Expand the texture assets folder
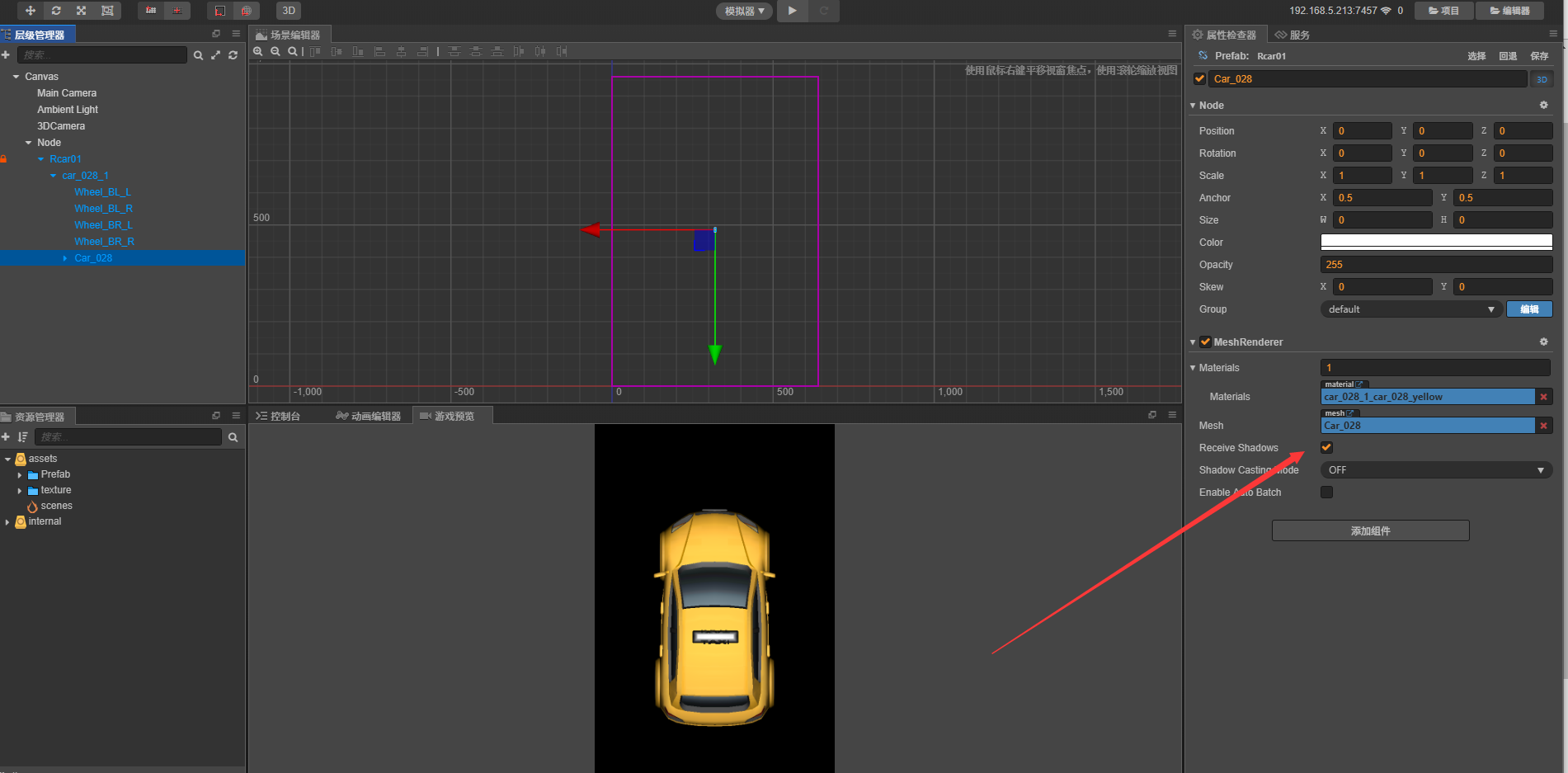The image size is (1568, 773). [x=19, y=490]
